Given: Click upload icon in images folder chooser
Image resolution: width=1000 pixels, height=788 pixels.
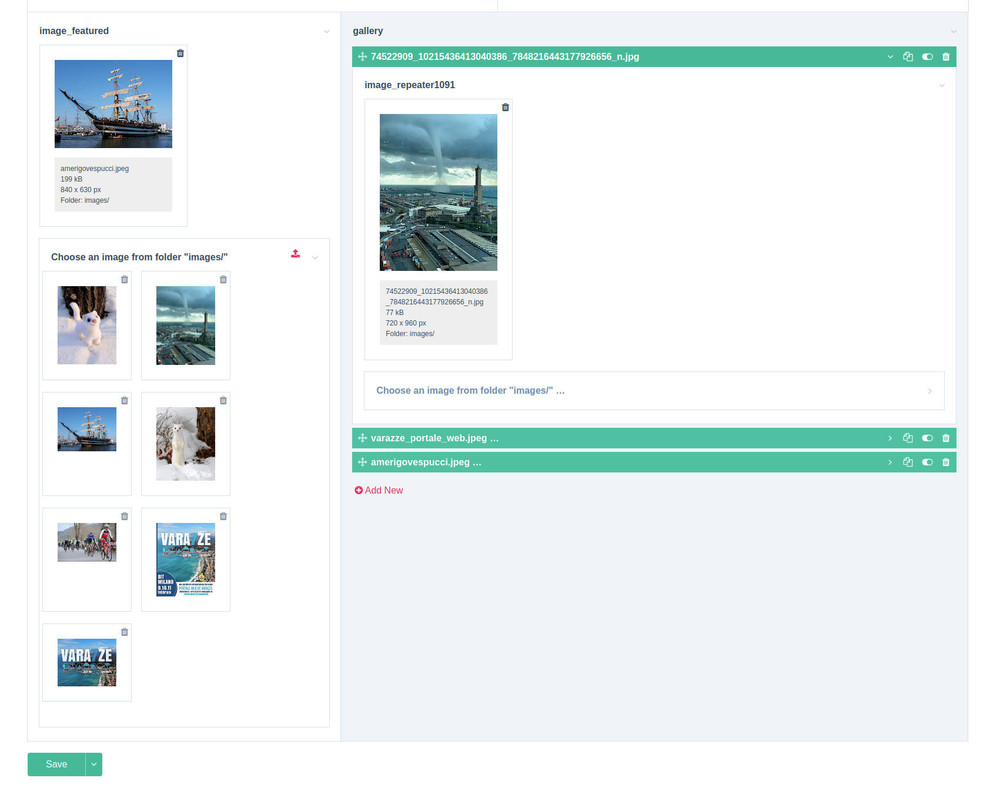Looking at the screenshot, I should [295, 255].
